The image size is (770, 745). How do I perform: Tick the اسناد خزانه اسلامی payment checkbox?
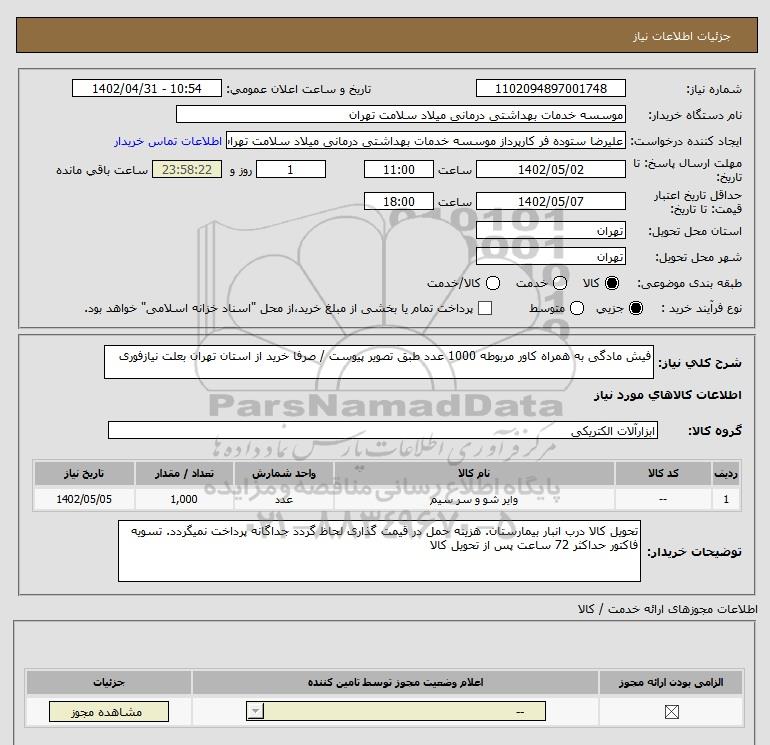click(485, 308)
